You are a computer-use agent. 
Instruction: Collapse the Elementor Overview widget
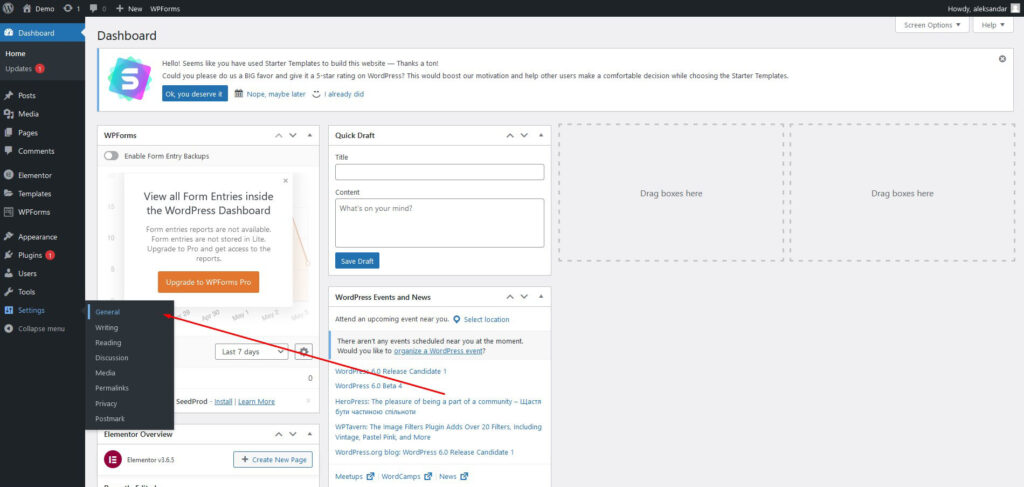(310, 434)
